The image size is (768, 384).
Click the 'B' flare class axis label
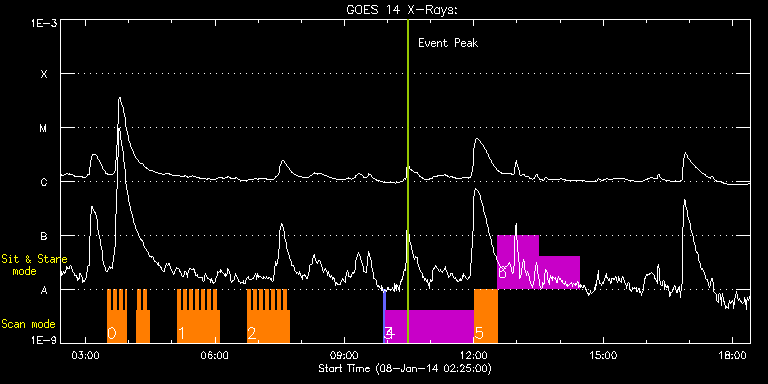(x=44, y=236)
